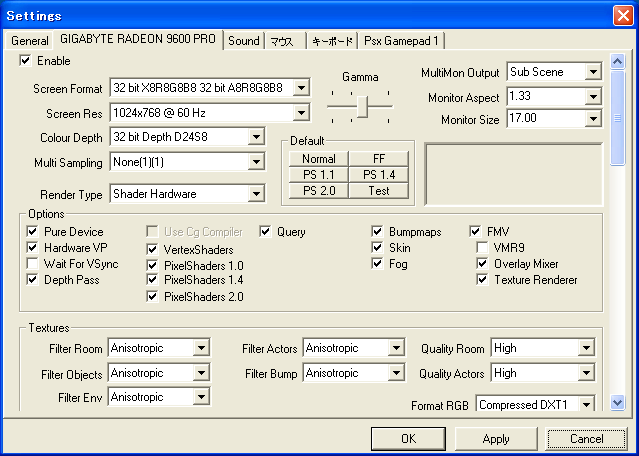Screen dimensions: 639x456
Task: Expand the Render Type dropdown
Action: coord(256,193)
